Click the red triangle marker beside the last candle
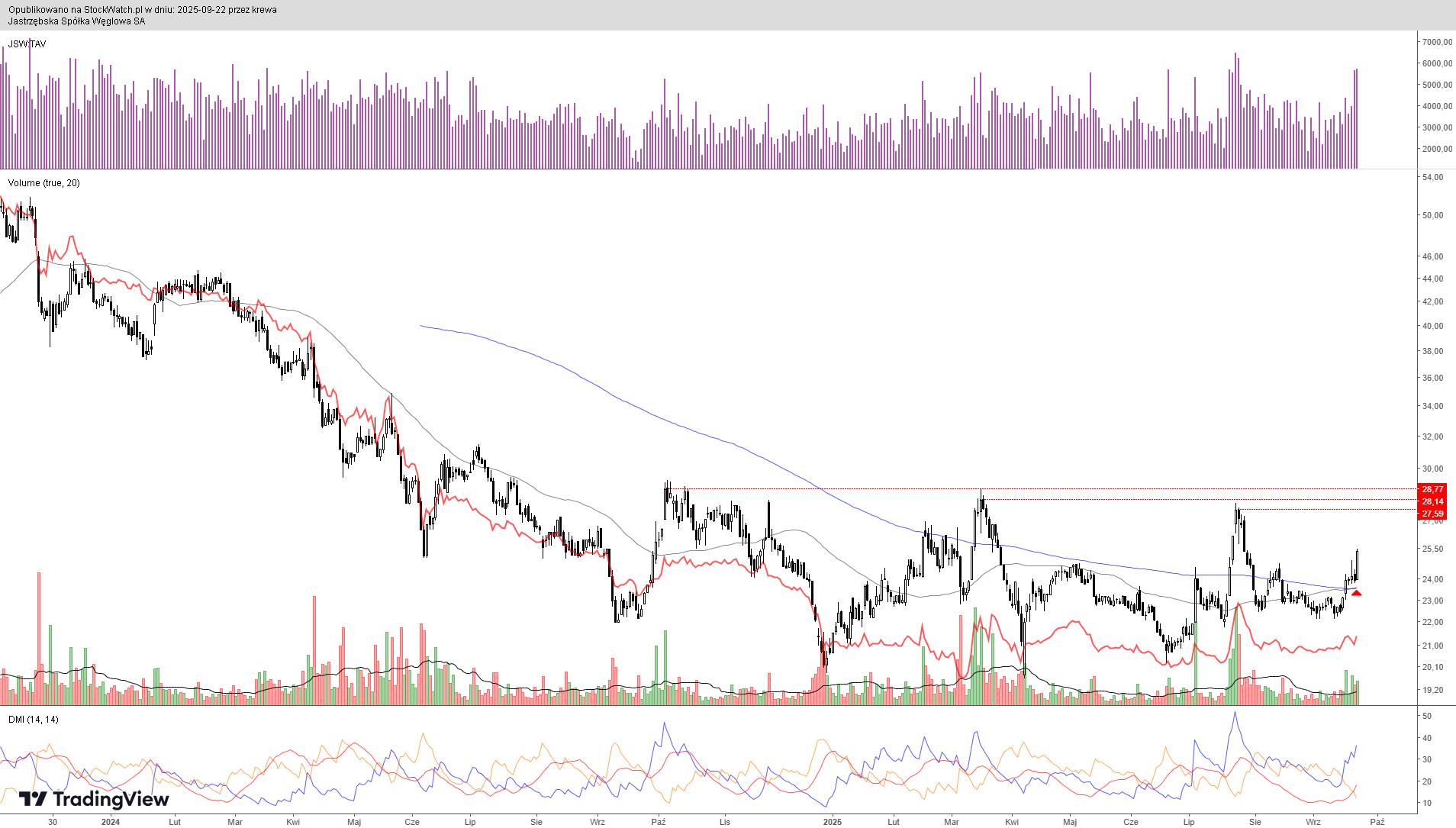 1356,593
